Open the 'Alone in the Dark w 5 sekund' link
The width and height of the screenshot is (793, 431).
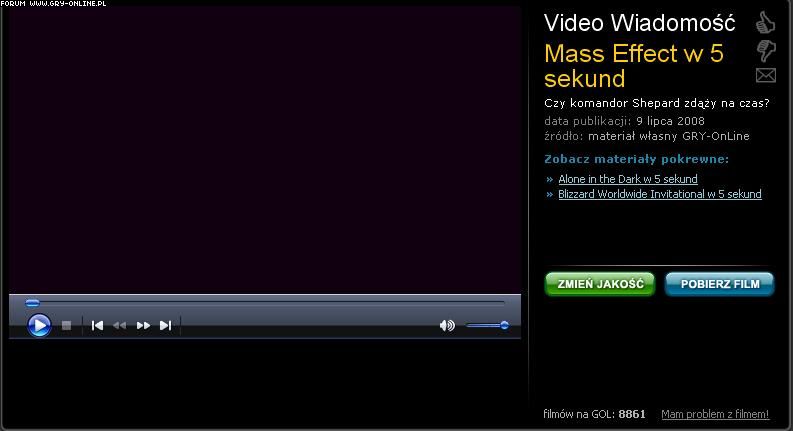coord(627,179)
